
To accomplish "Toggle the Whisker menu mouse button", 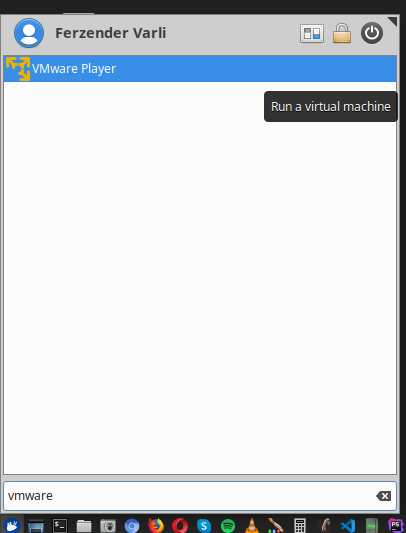I will click(x=12, y=525).
